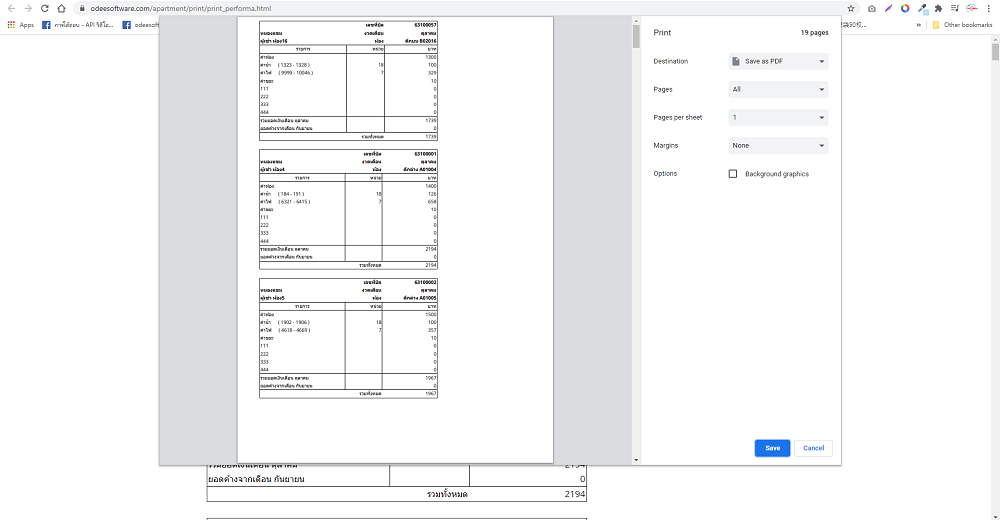The height and width of the screenshot is (520, 1000).
Task: Click the browser reload icon
Action: 46,8
